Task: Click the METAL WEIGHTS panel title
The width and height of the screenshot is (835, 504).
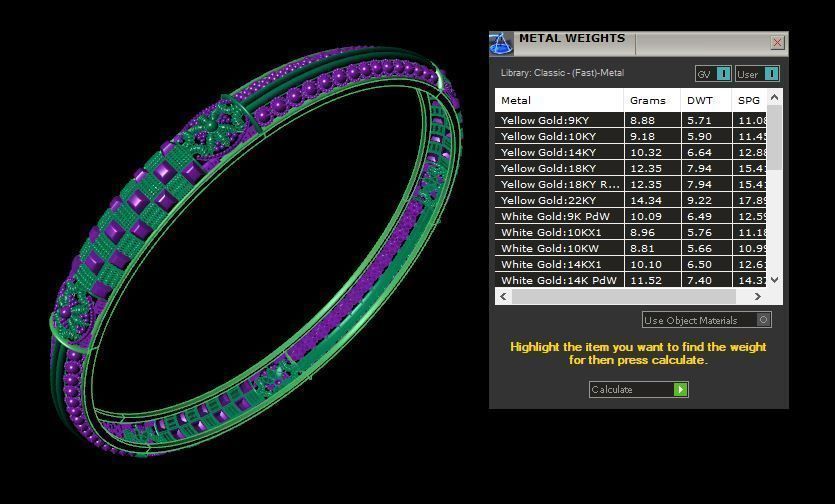Action: coord(572,38)
